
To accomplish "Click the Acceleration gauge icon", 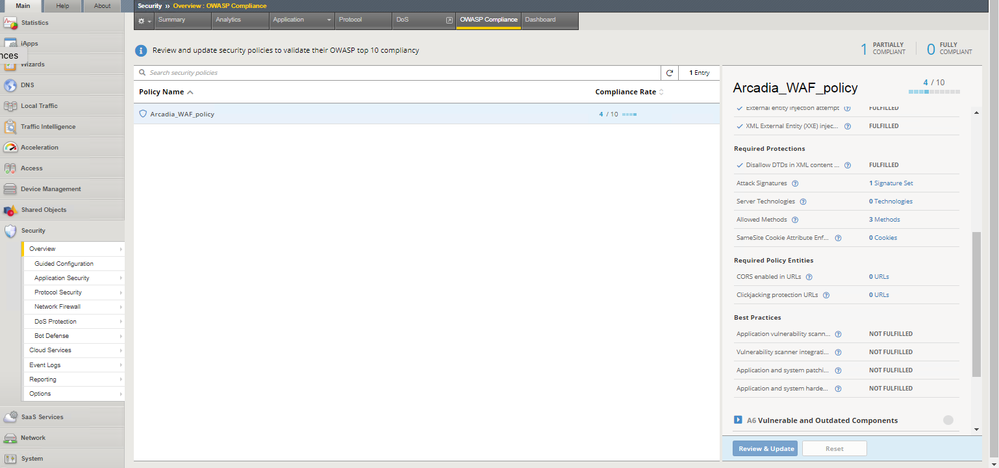I will pyautogui.click(x=10, y=148).
